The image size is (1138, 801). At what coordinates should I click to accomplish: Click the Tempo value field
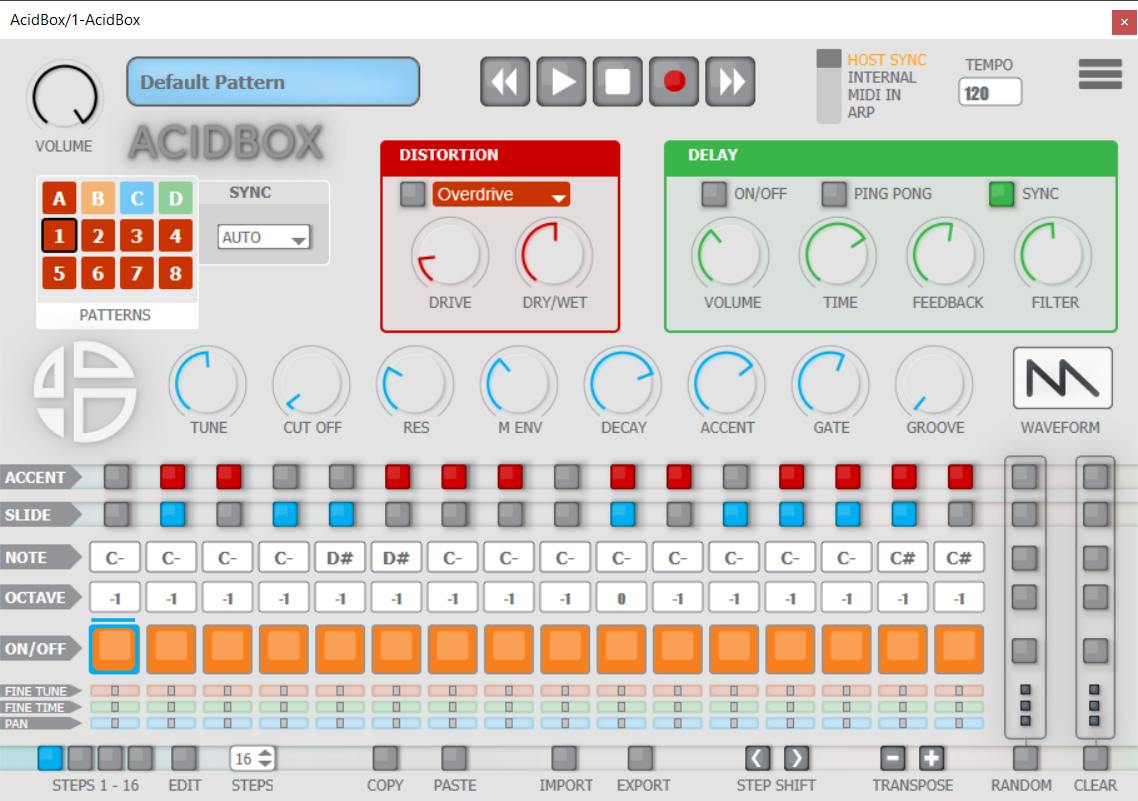989,93
